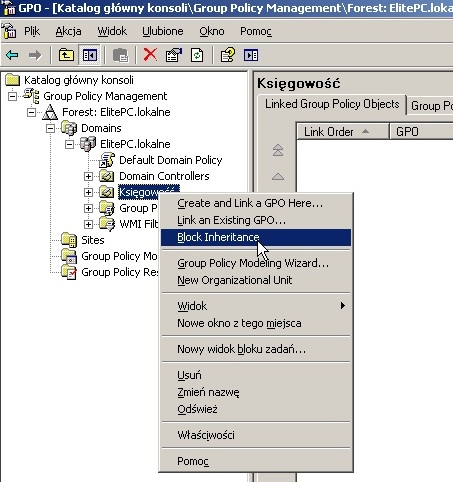Image resolution: width=453 pixels, height=482 pixels.
Task: Toggle the console tree pane icon
Action: 89,55
